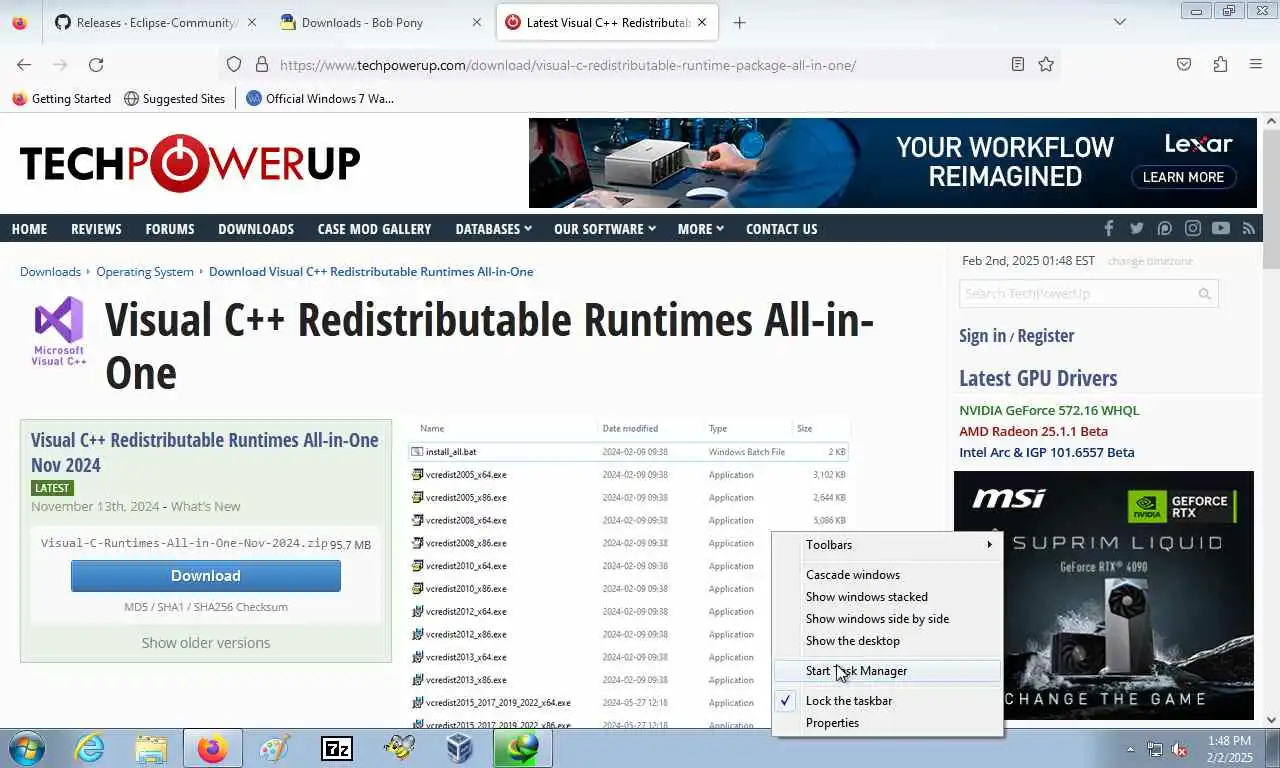Click the Operating System breadcrumb link
The image size is (1280, 768).
point(145,271)
